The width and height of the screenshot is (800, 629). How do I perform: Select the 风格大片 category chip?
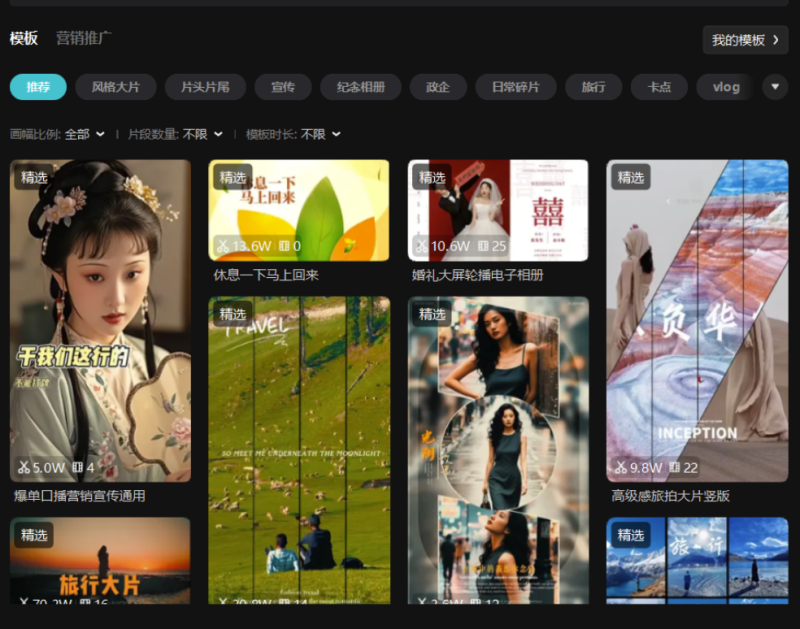(x=116, y=87)
